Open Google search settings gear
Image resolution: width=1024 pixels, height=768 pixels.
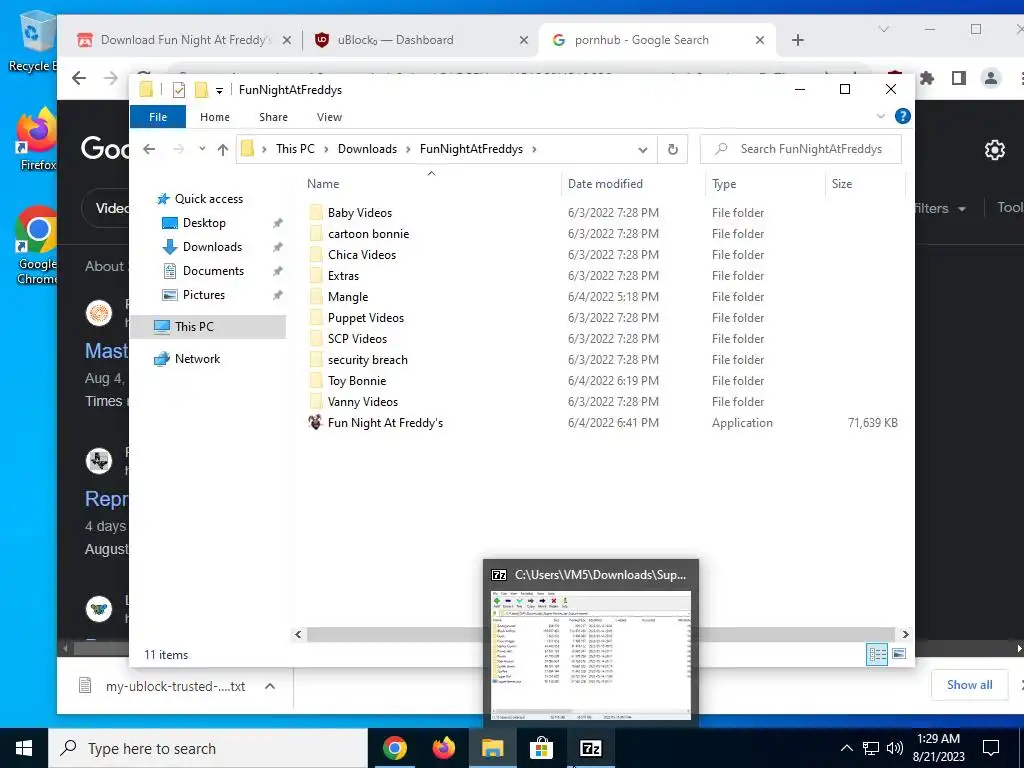click(x=995, y=150)
